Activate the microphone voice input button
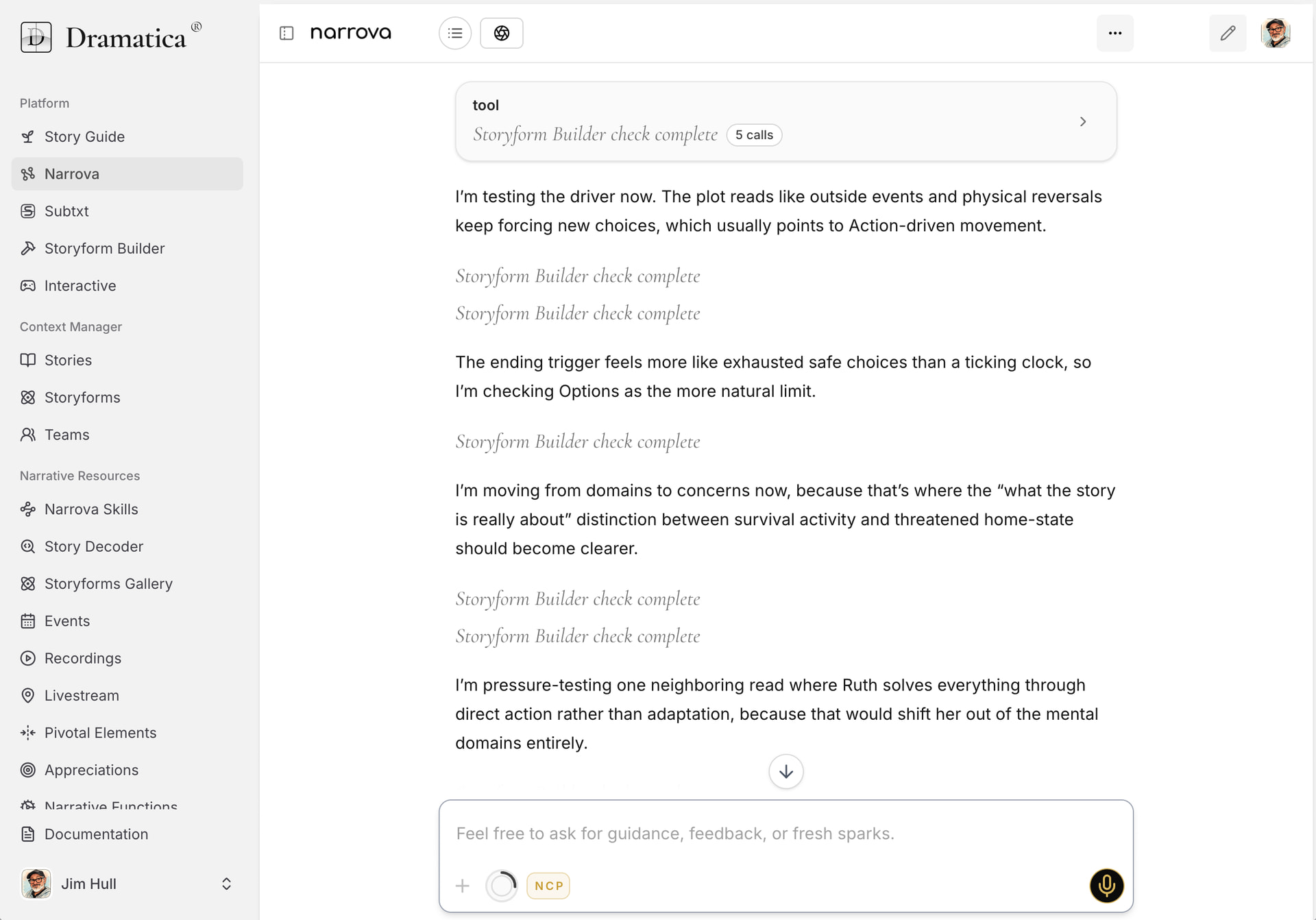The height and width of the screenshot is (920, 1316). [1106, 886]
